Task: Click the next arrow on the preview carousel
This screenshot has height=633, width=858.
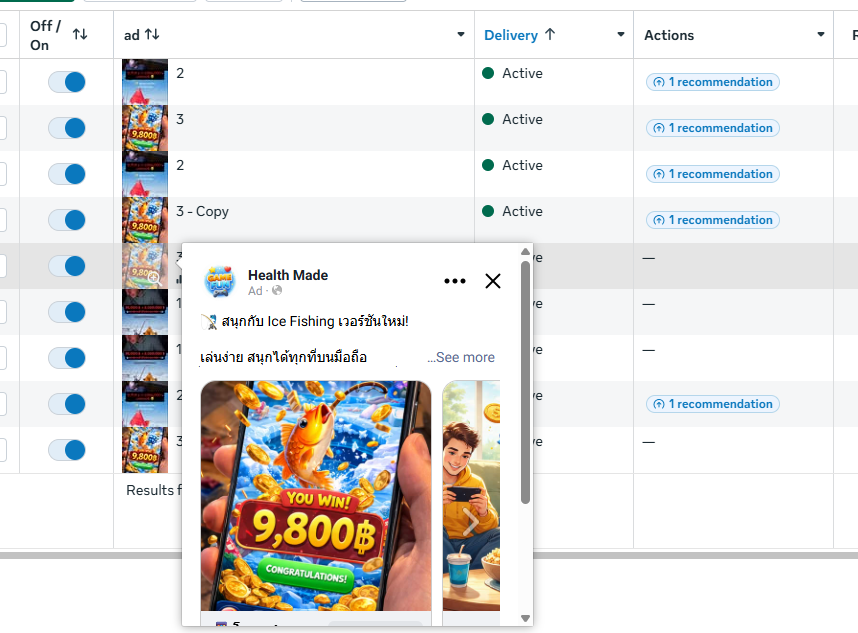Action: tap(470, 521)
